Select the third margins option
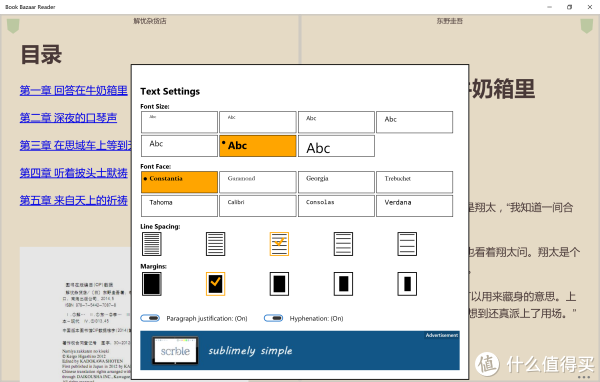 coord(279,284)
